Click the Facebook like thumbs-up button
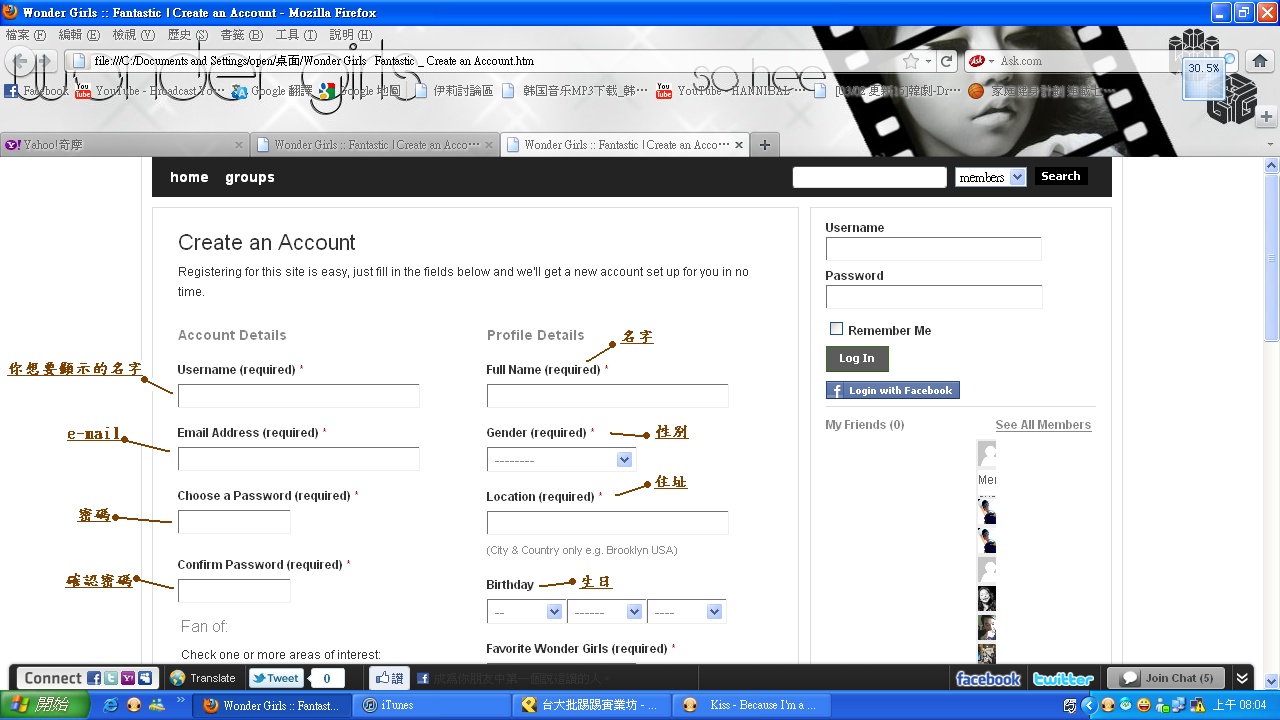 388,678
